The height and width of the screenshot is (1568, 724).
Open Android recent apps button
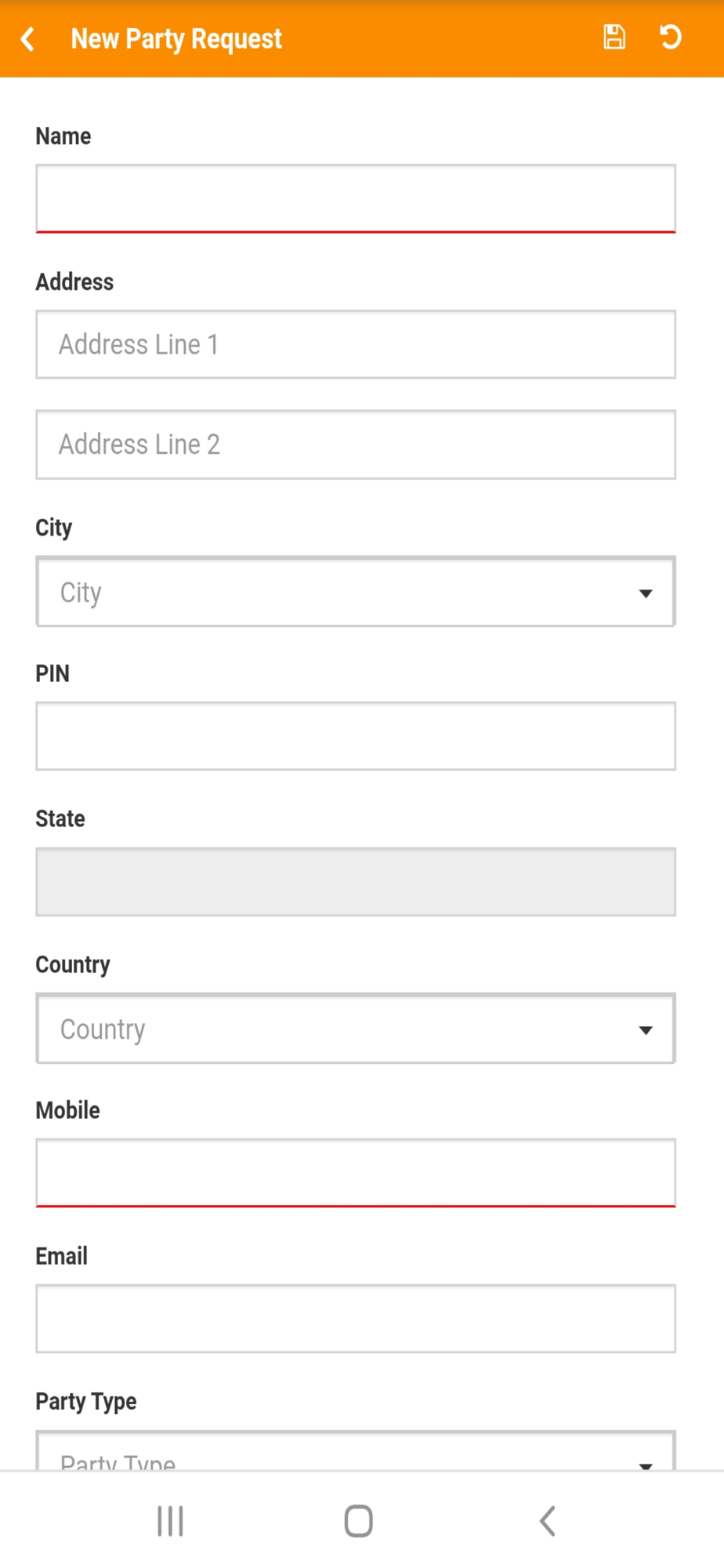tap(170, 1521)
